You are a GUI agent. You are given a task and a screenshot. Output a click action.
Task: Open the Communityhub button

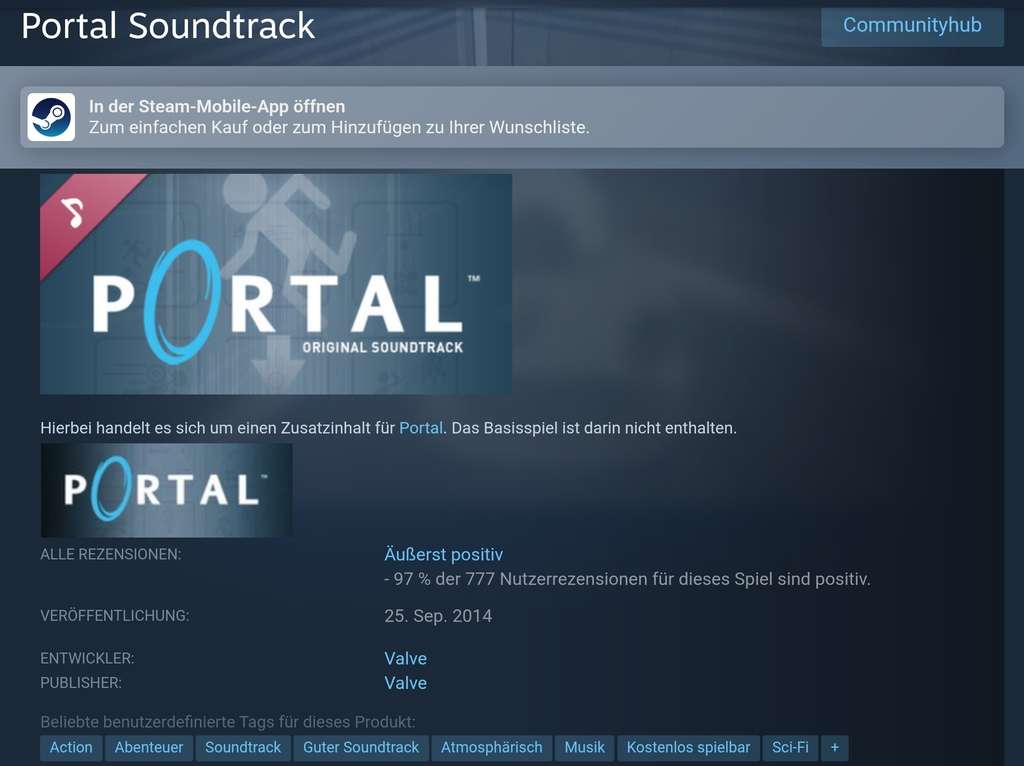912,25
